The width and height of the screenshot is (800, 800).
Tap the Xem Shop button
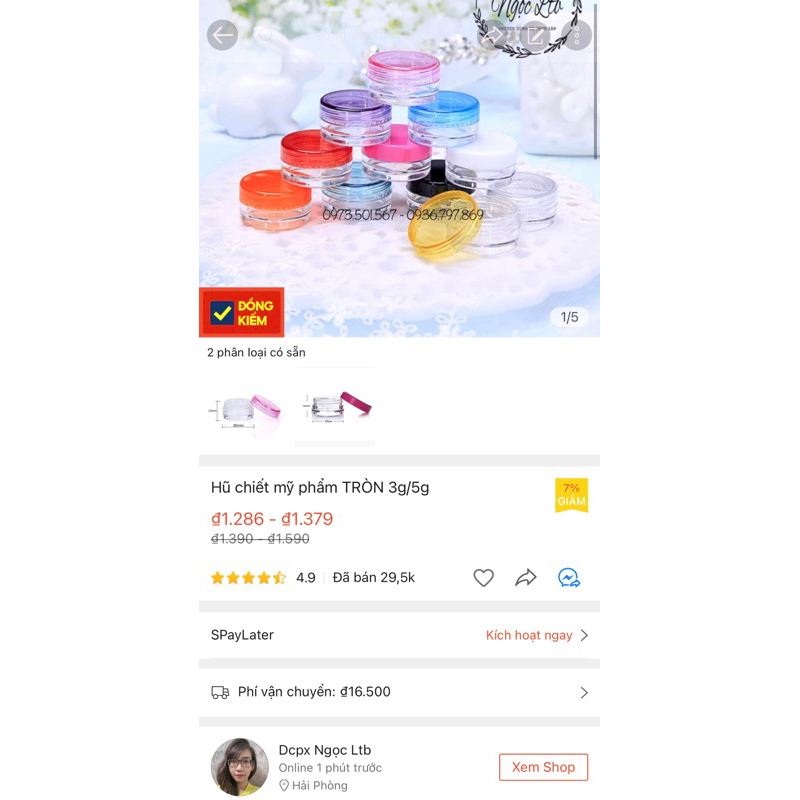pyautogui.click(x=543, y=767)
